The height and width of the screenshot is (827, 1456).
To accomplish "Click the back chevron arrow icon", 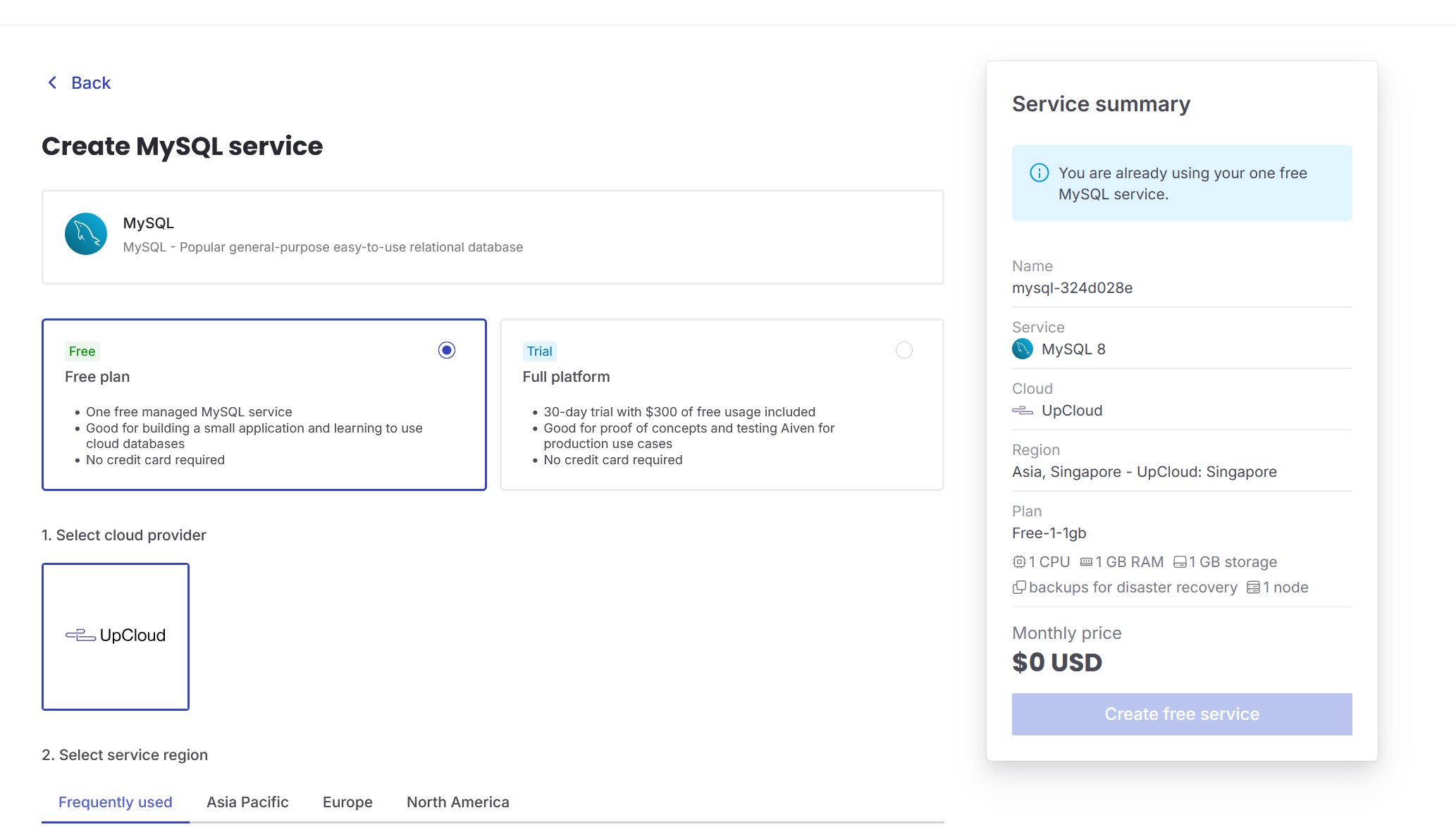I will [52, 83].
